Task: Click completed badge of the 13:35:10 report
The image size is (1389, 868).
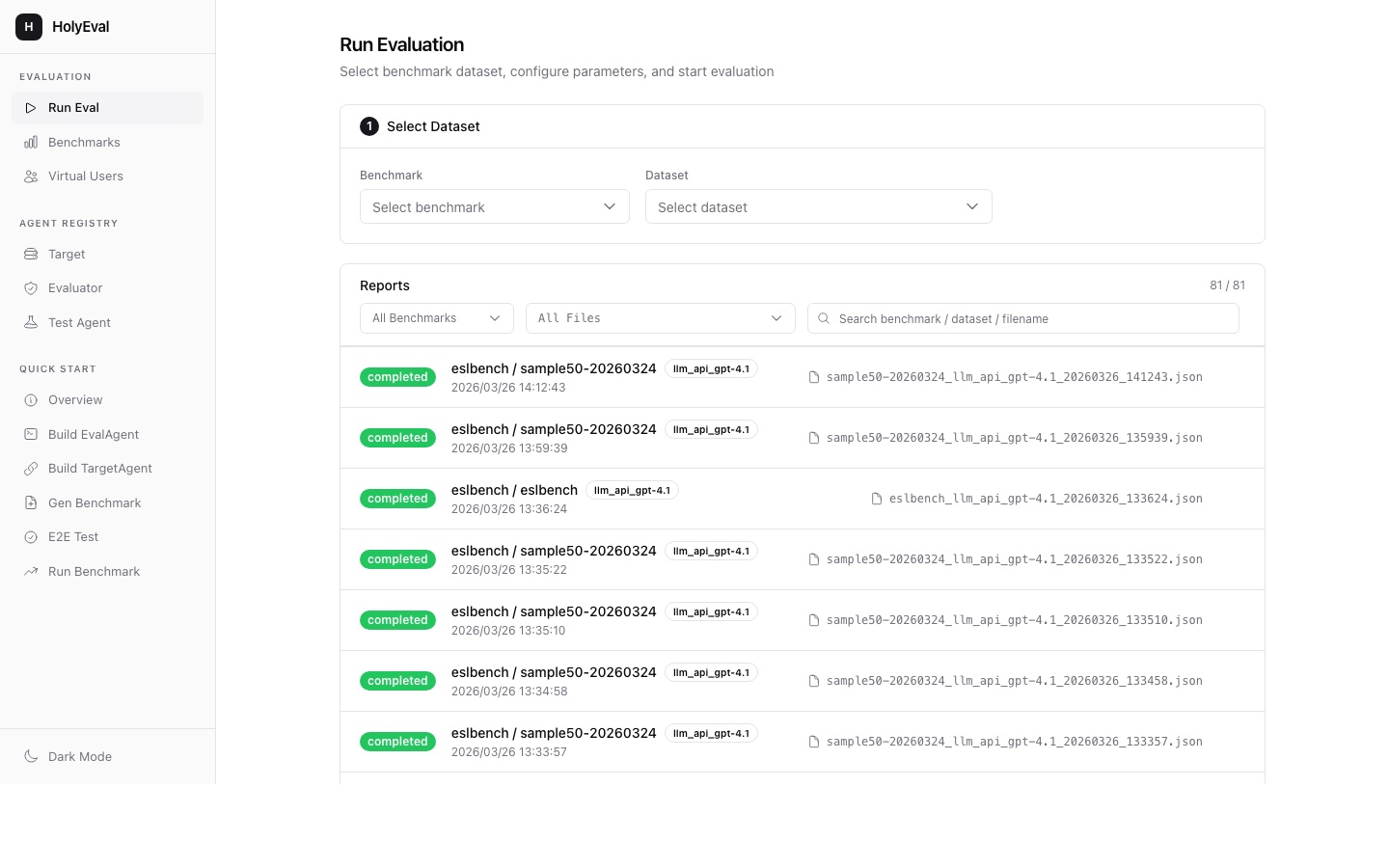Action: pos(397,620)
